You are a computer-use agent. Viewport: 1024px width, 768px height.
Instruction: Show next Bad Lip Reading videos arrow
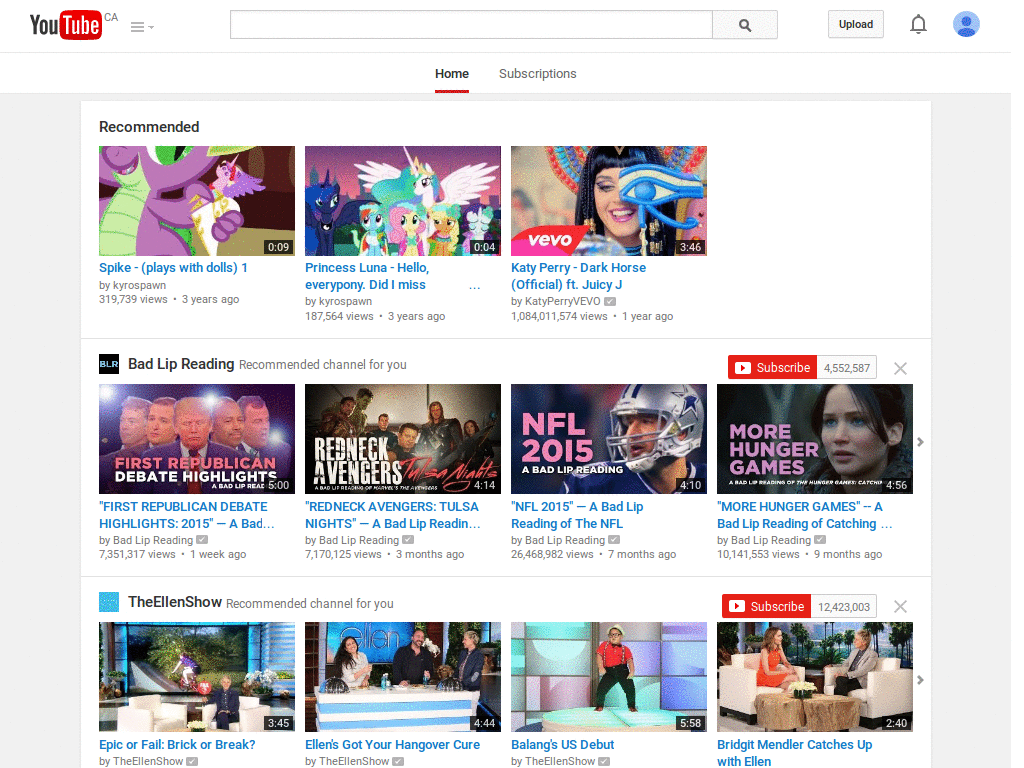(x=920, y=442)
